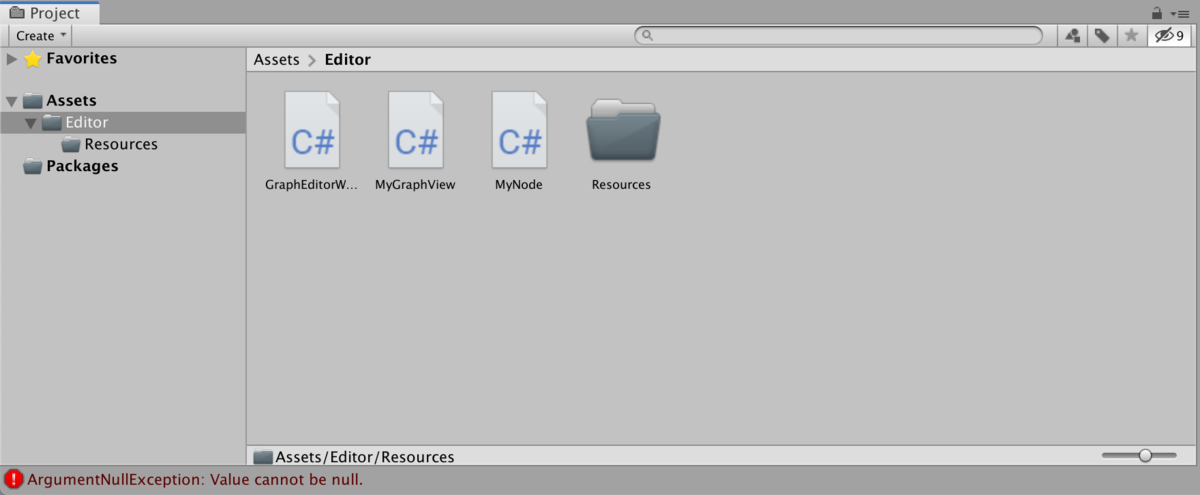Toggle the Project panel lock icon
This screenshot has width=1200, height=495.
tap(1157, 13)
